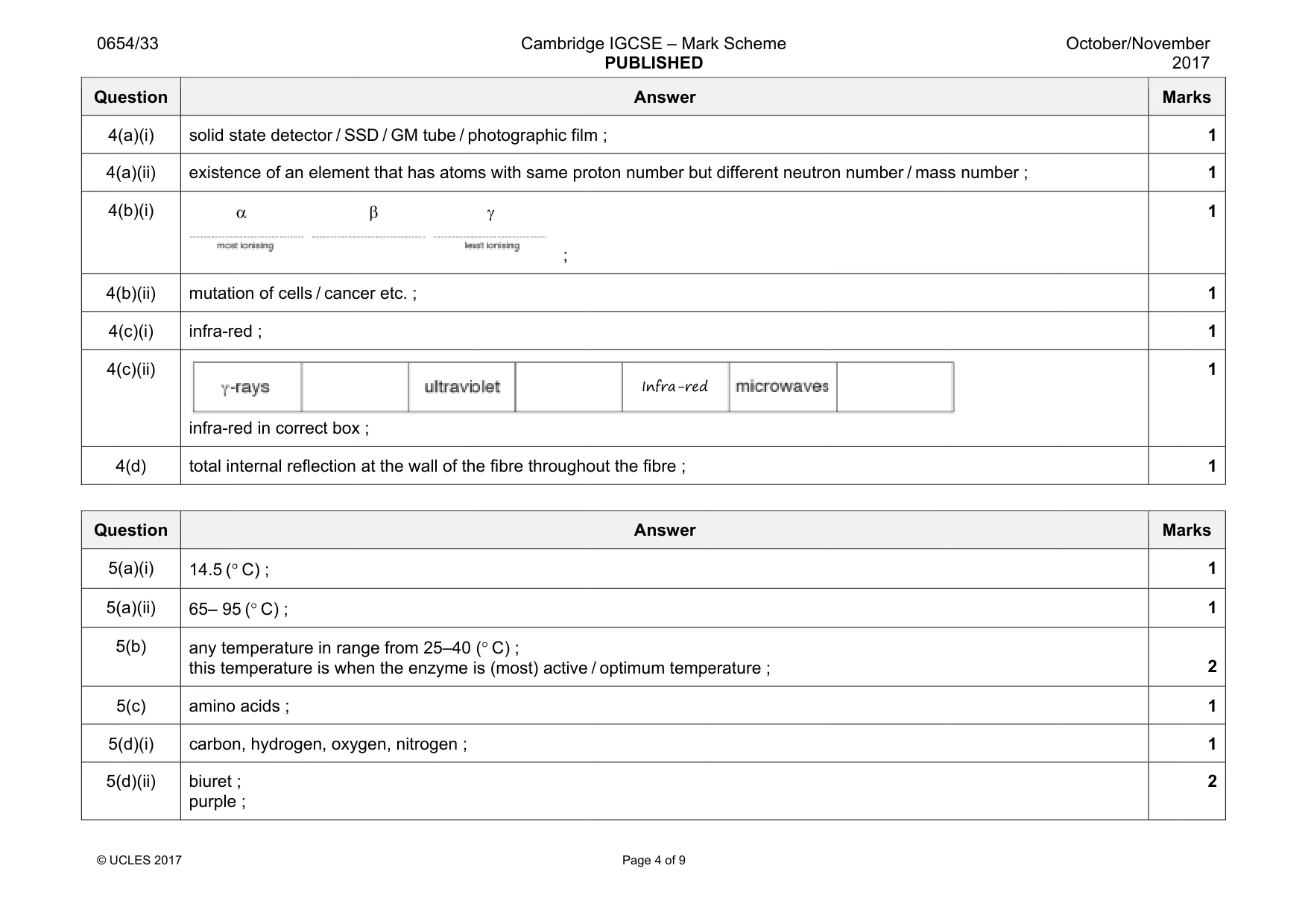1308x924 pixels.
Task: Click the 'most ionising' label
Action: coord(245,246)
